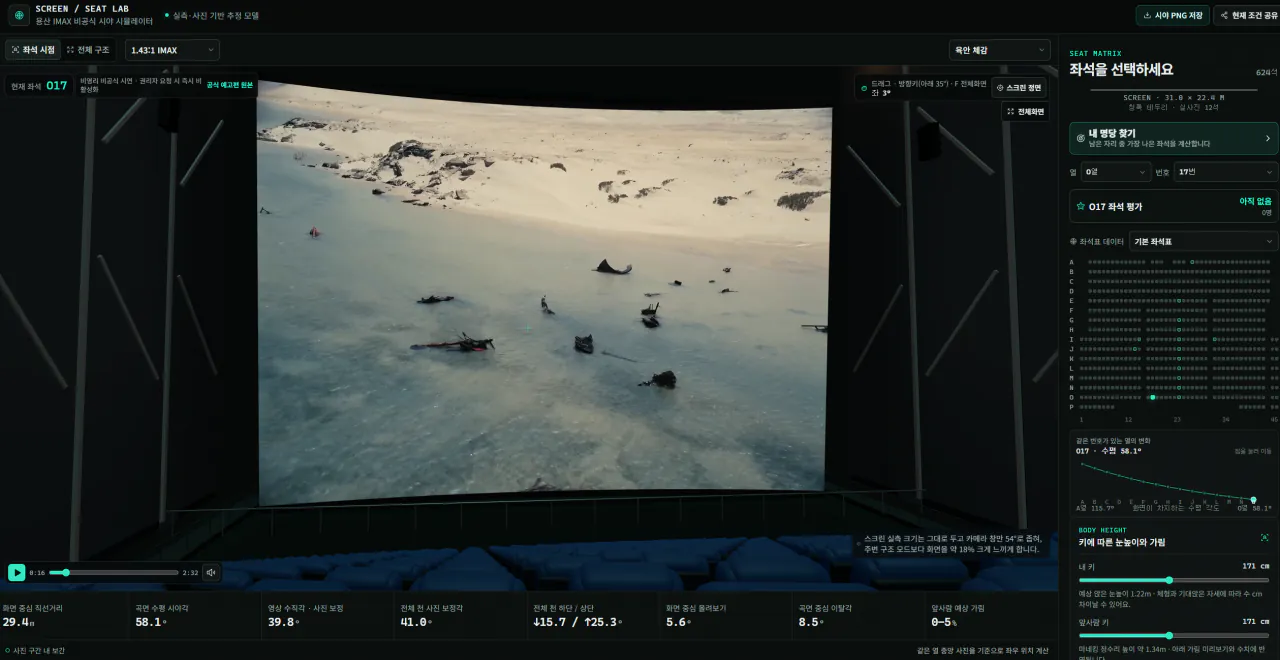Click the 시야 PNG 저장 button
The width and height of the screenshot is (1280, 660).
coord(1172,15)
